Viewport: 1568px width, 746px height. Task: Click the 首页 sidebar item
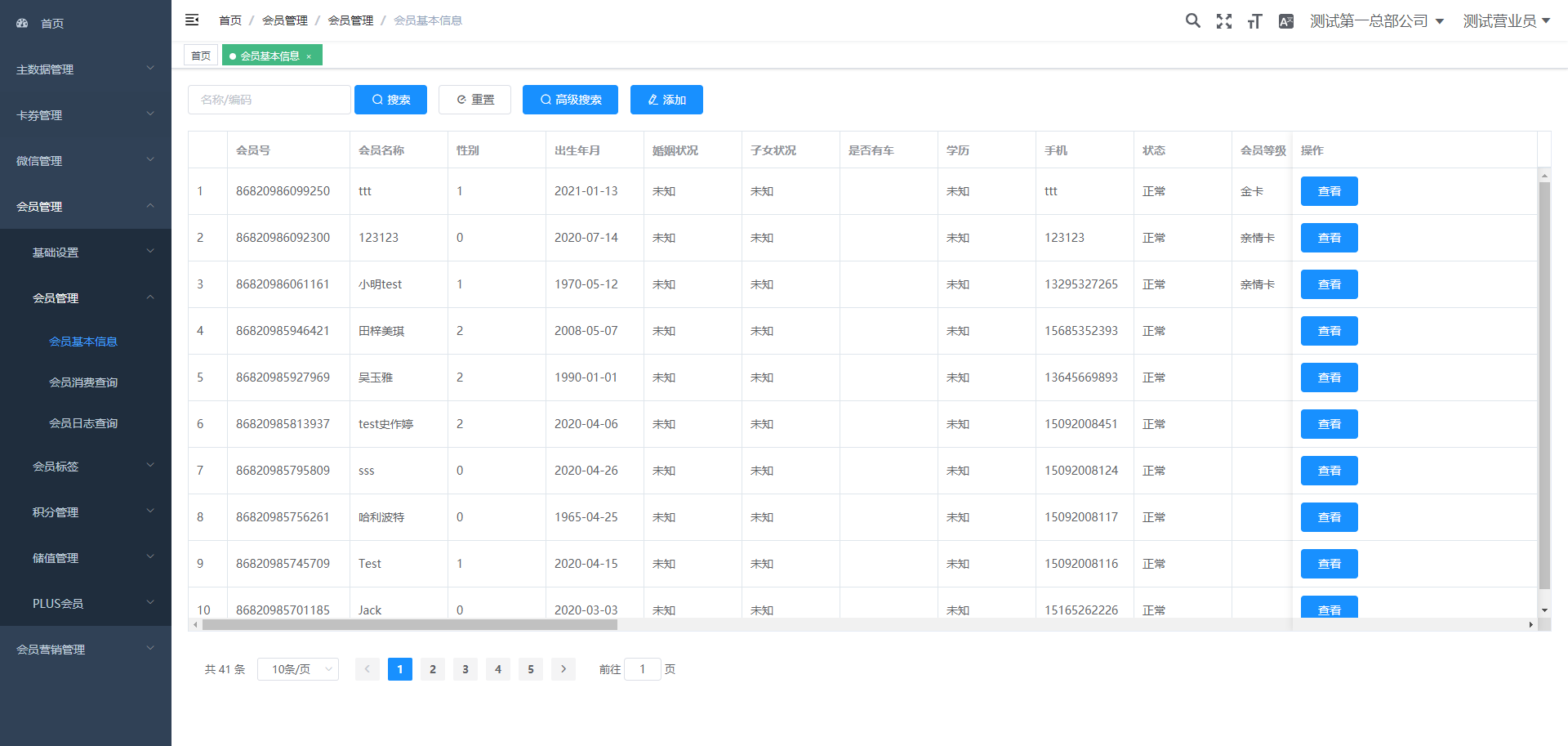(86, 23)
